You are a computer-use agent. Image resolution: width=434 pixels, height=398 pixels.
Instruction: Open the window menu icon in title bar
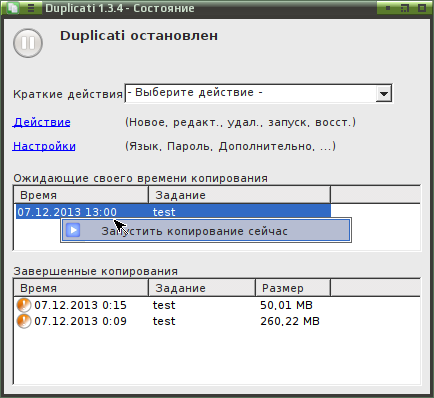(x=31, y=8)
